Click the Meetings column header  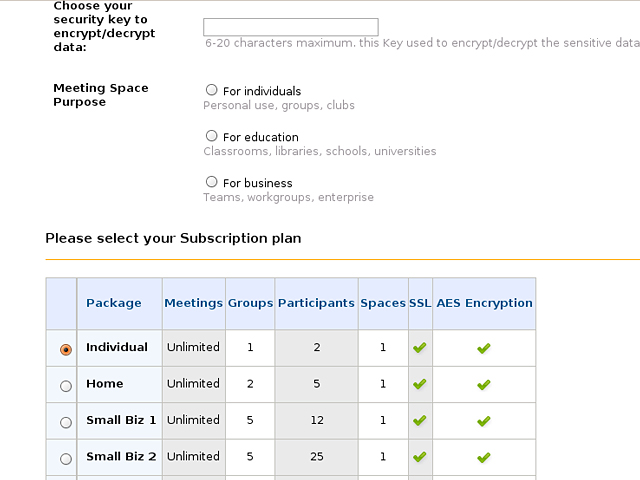(x=194, y=303)
